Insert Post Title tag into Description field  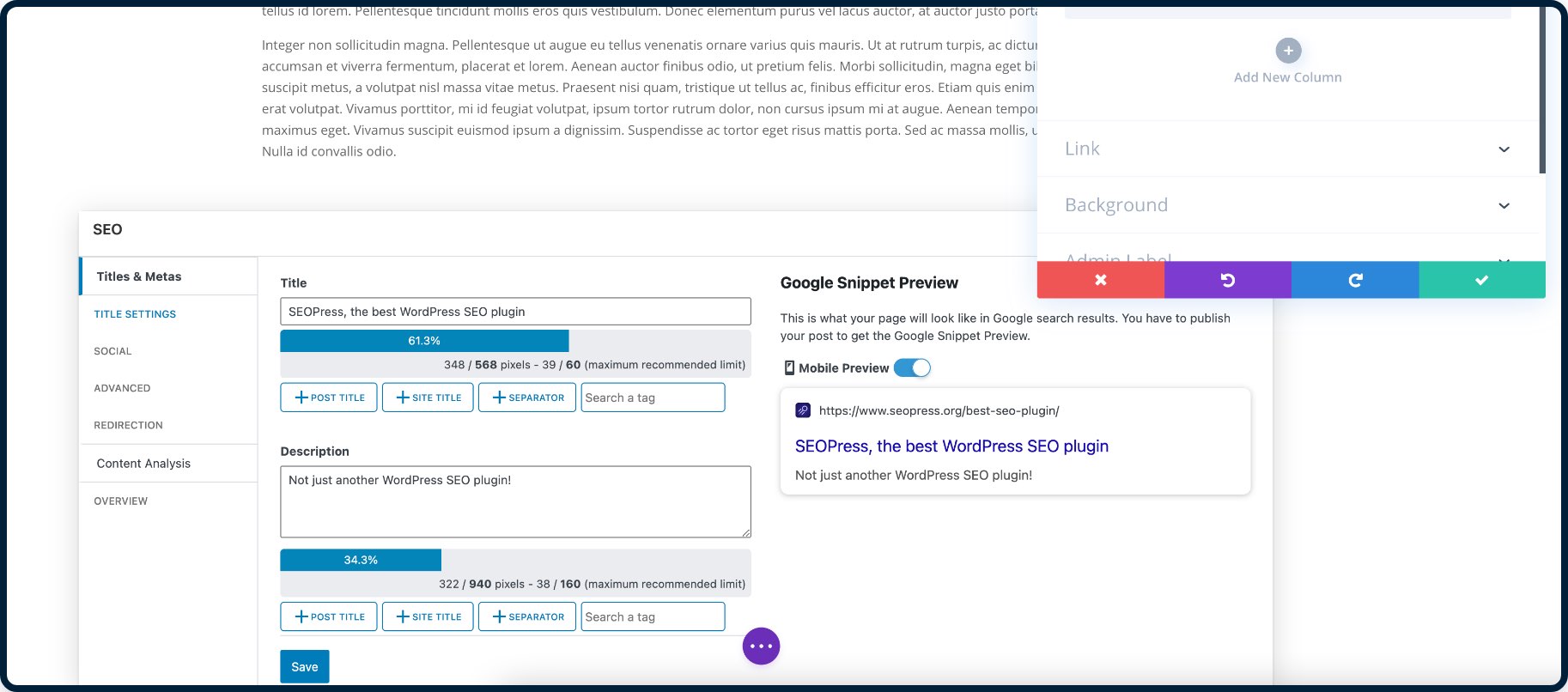[x=329, y=616]
